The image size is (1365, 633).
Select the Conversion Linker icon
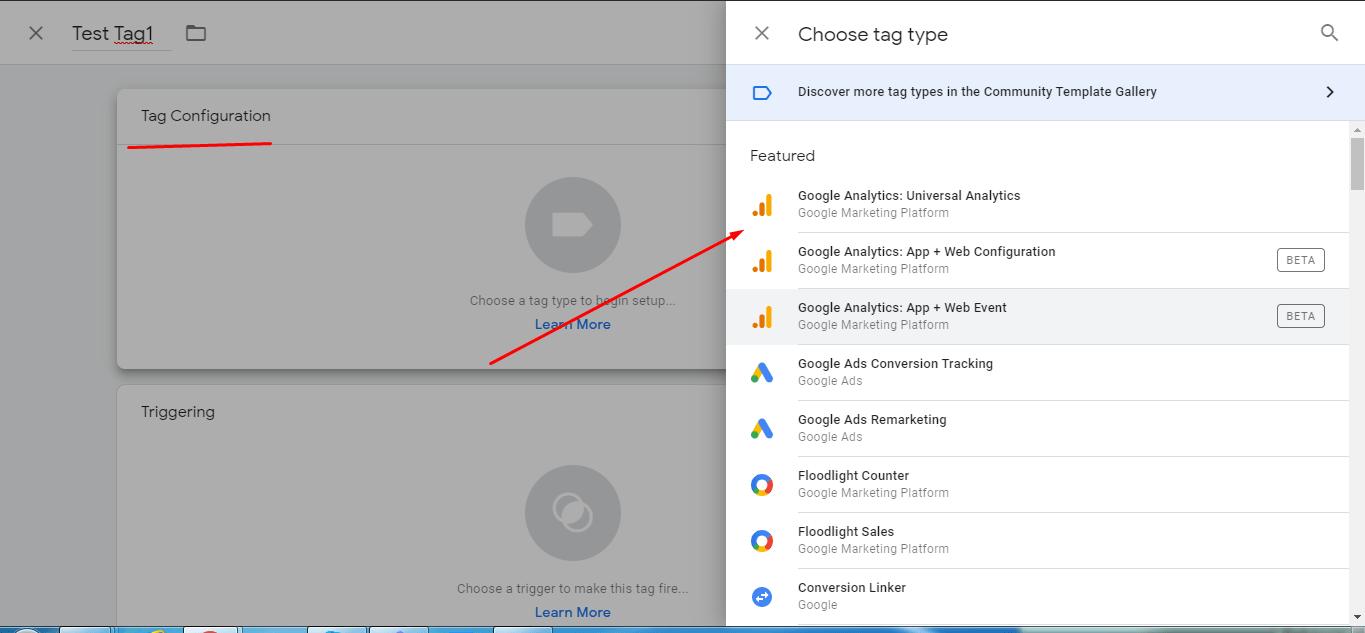coord(762,597)
